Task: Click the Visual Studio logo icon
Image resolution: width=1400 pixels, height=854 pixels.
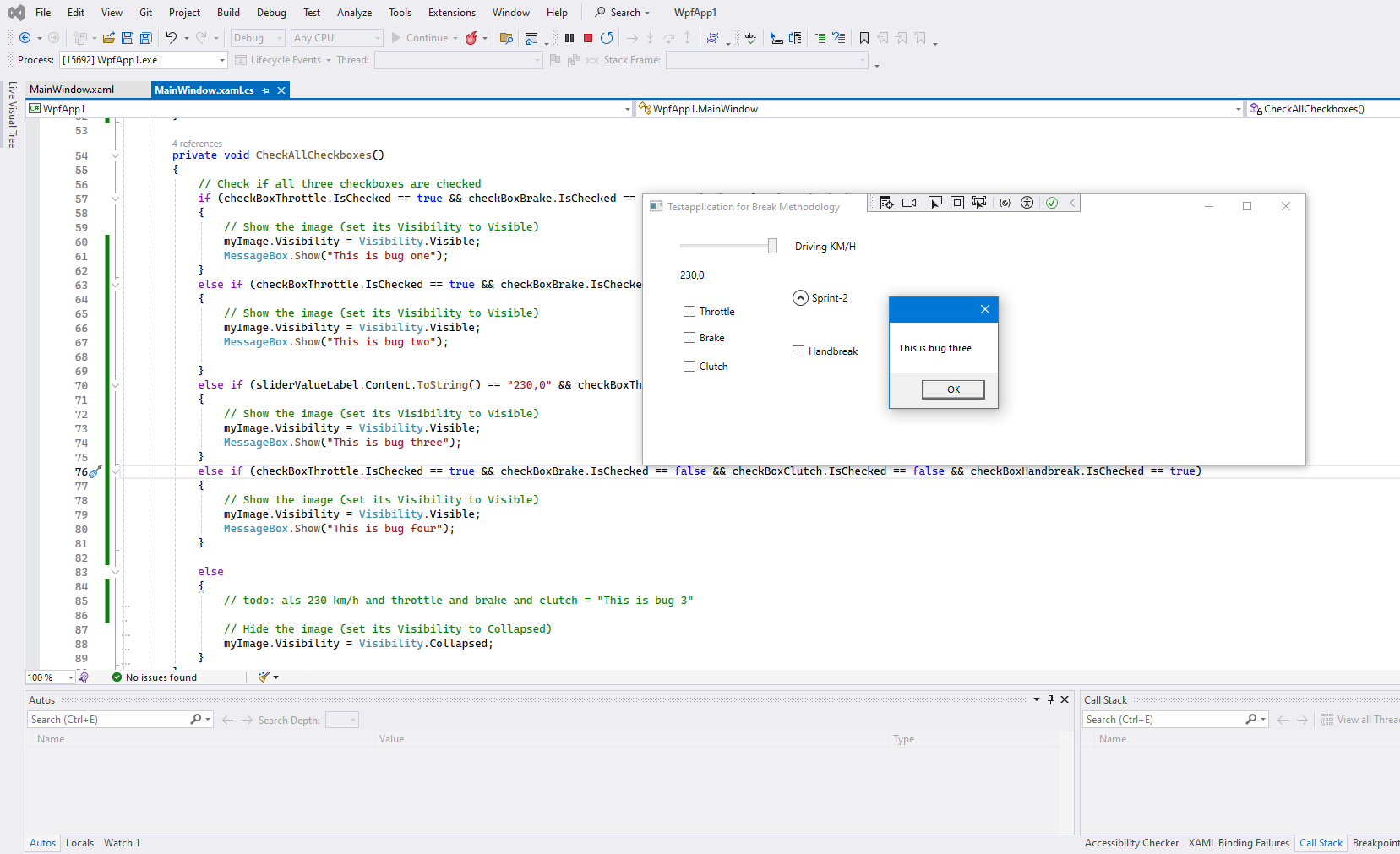Action: (16, 13)
